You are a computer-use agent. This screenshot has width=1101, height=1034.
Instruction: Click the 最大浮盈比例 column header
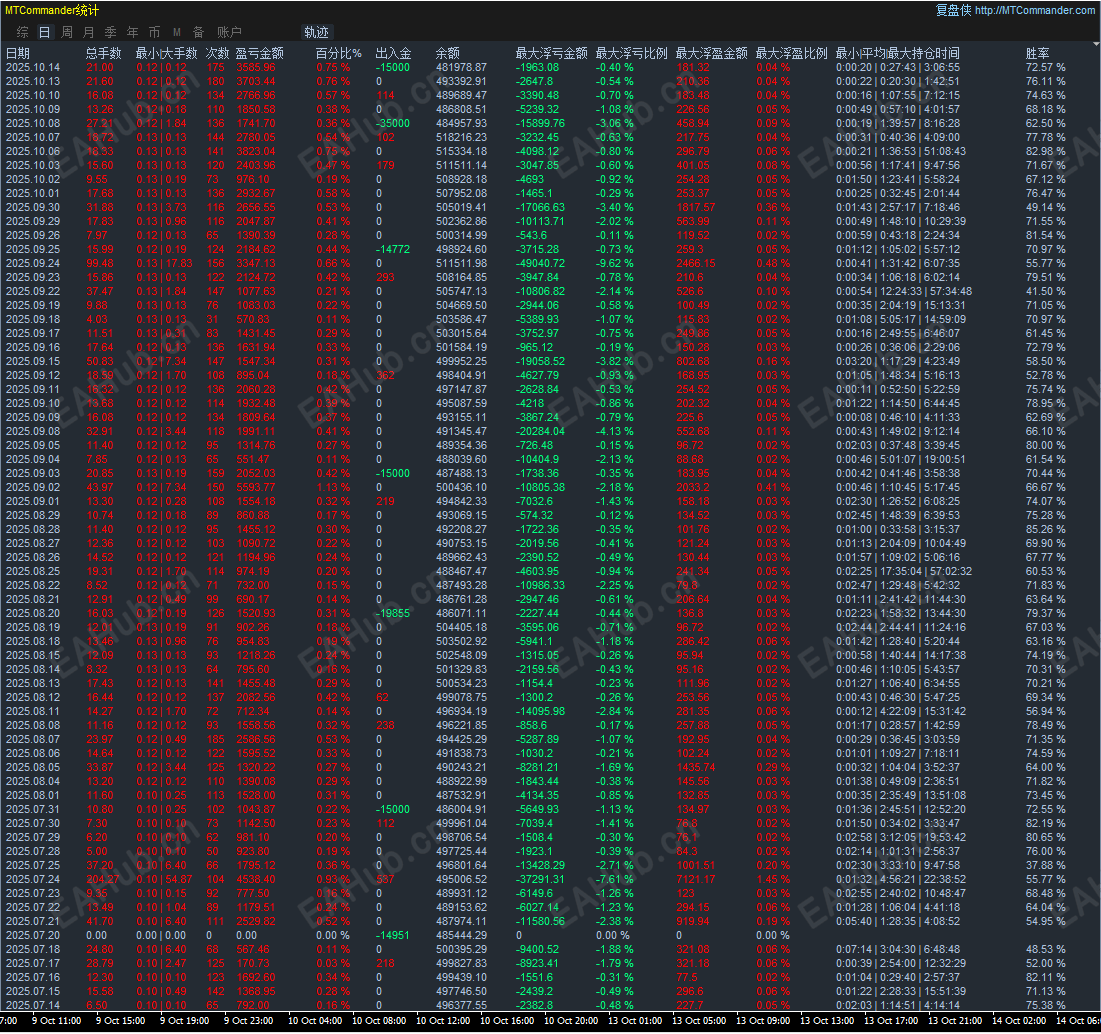coord(791,53)
